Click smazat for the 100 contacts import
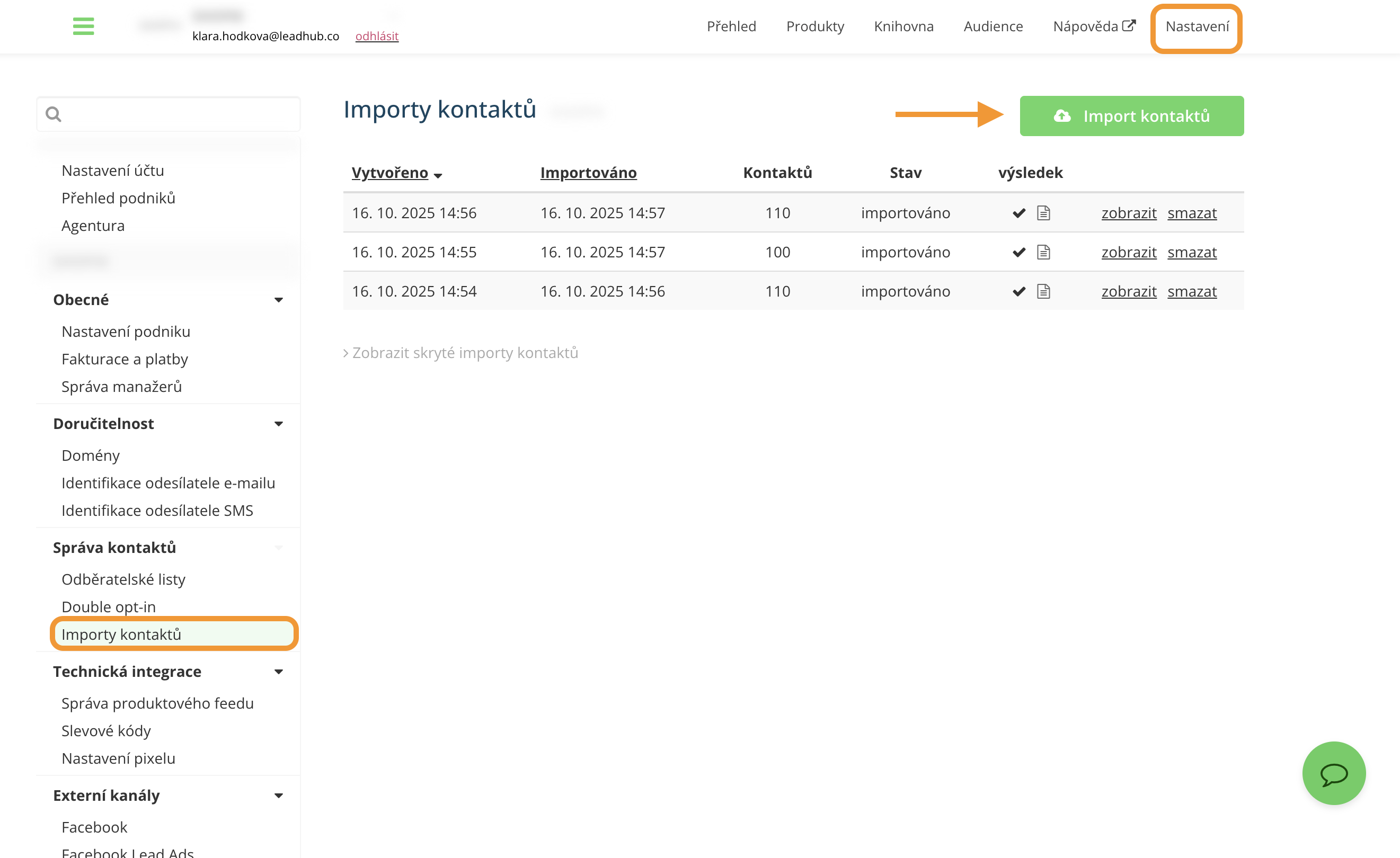 coord(1191,252)
